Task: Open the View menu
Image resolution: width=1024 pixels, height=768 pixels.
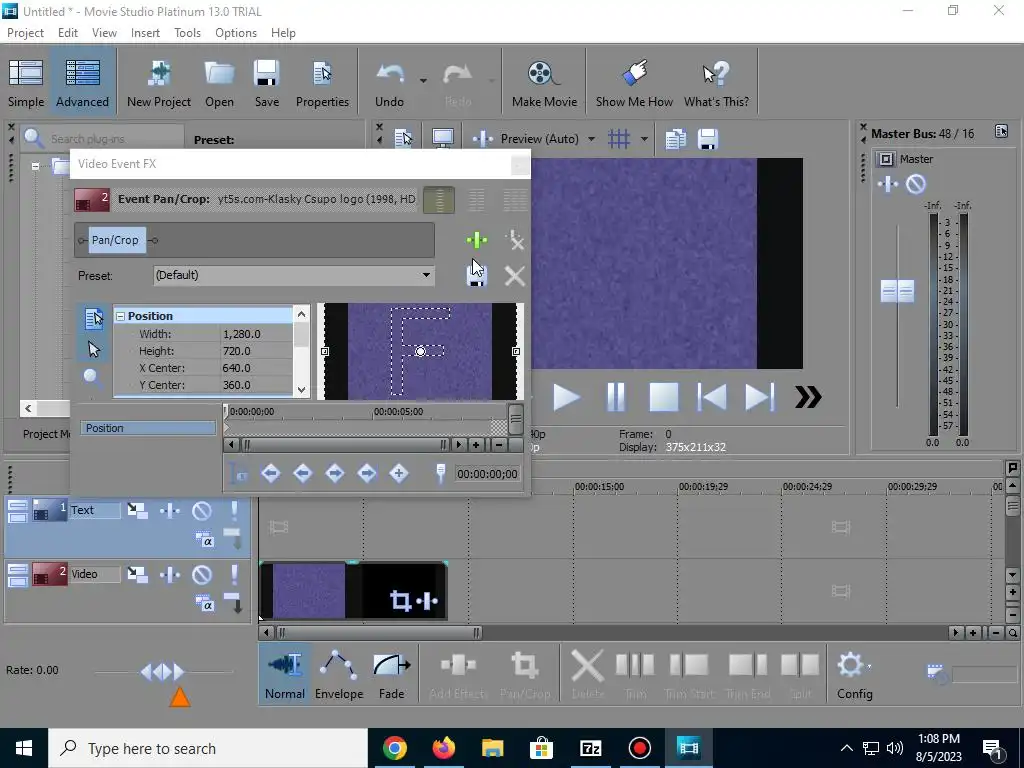Action: coord(104,33)
